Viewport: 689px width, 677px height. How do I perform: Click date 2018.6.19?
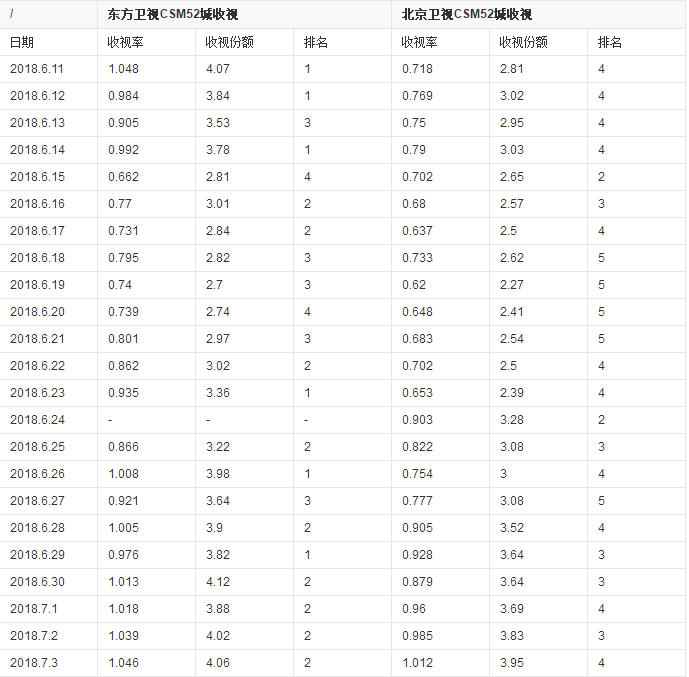(x=37, y=285)
